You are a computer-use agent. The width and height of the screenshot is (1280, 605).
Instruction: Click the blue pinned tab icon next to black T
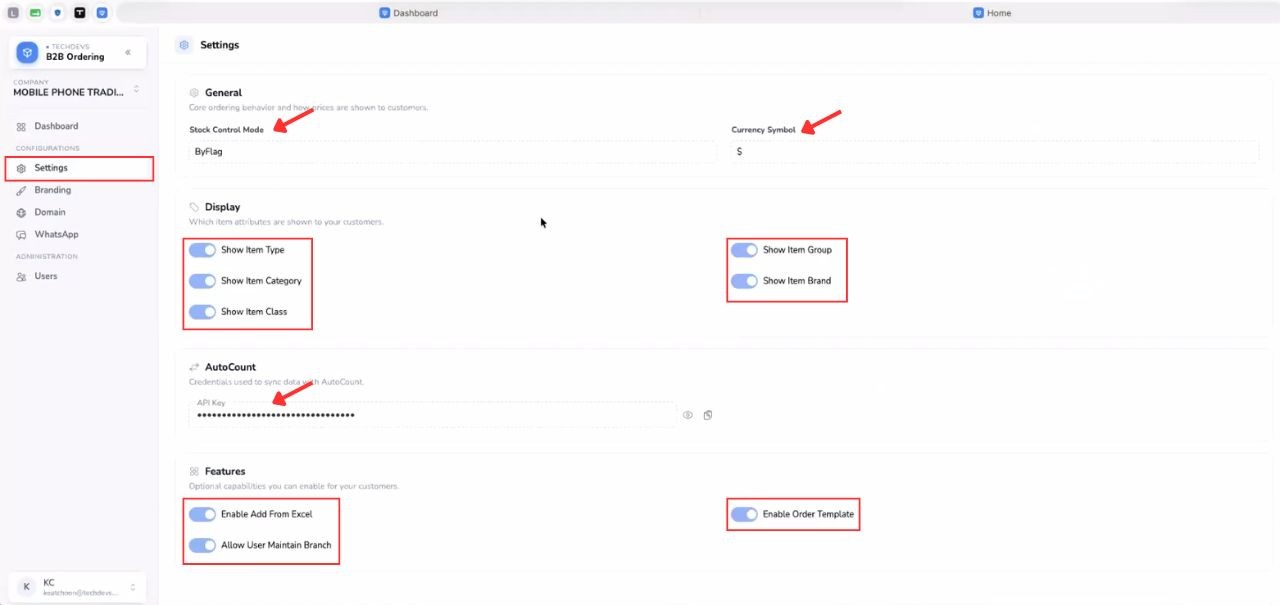click(101, 13)
